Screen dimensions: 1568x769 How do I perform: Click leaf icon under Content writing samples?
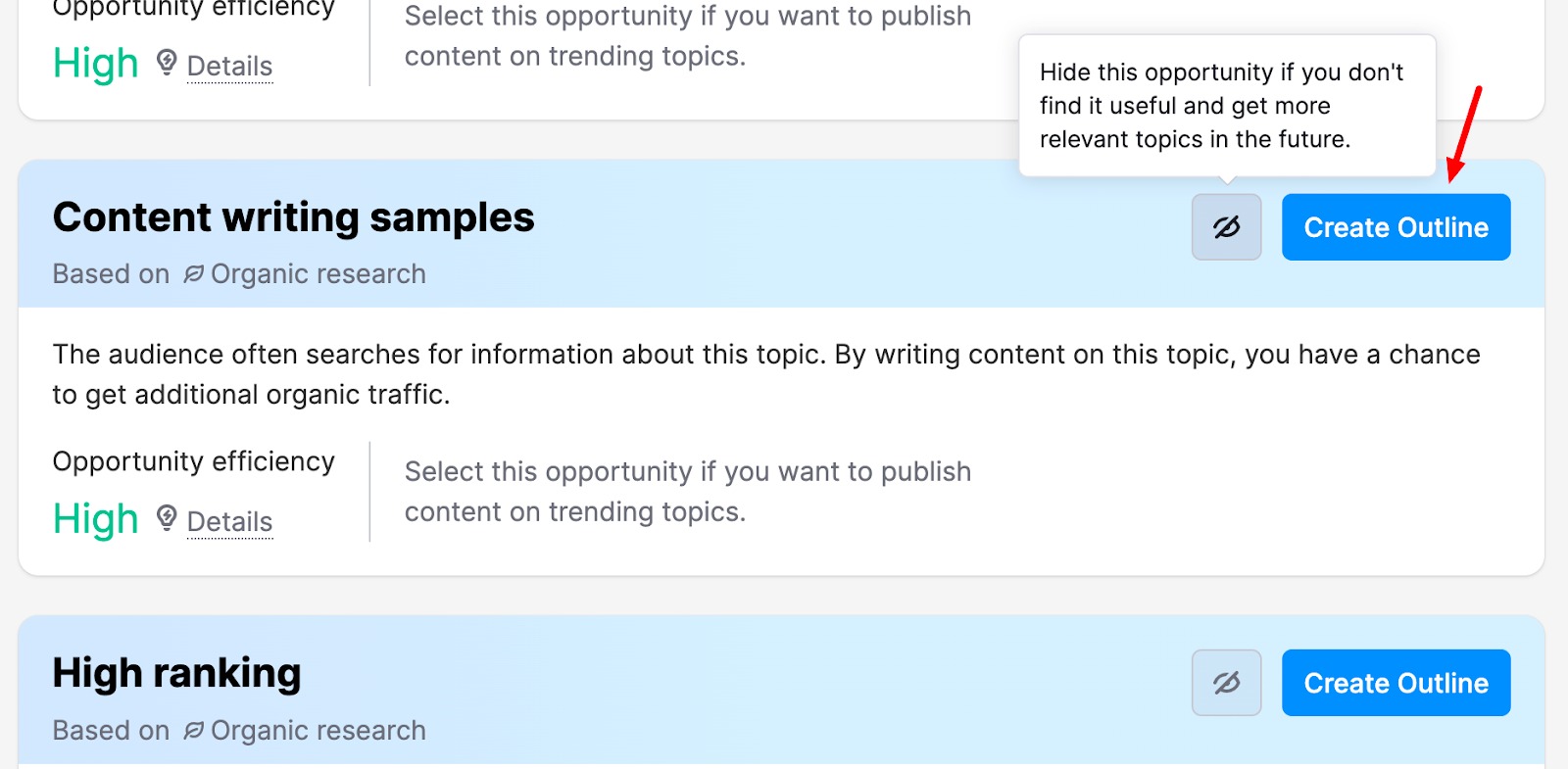click(193, 274)
